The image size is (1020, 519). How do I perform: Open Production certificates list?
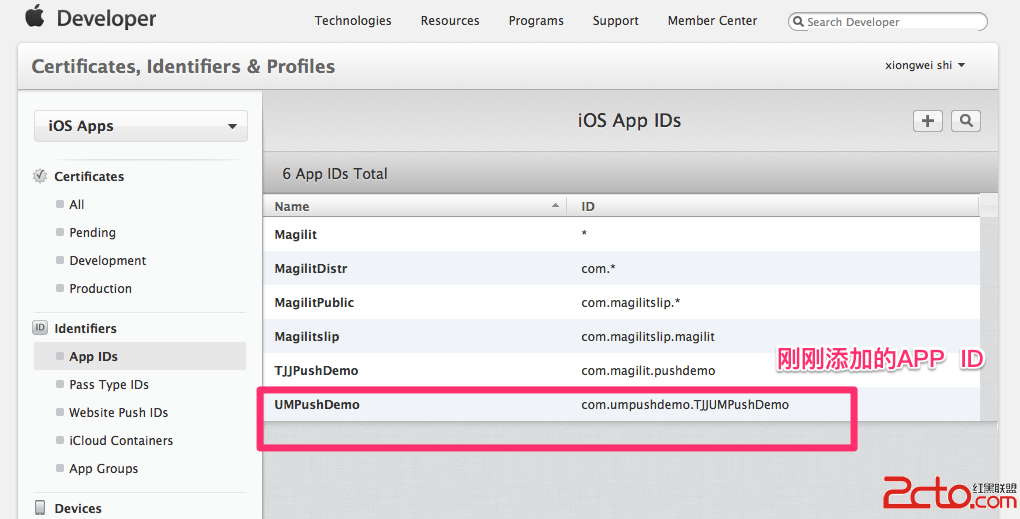(x=100, y=289)
